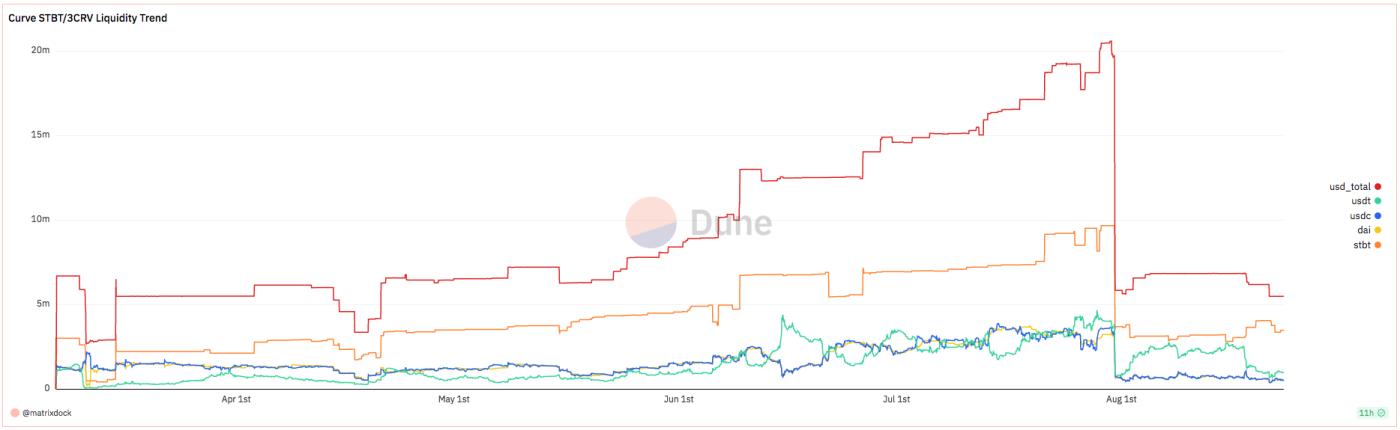Click the green checkmark status icon
Image resolution: width=1400 pixels, height=430 pixels.
point(1381,412)
